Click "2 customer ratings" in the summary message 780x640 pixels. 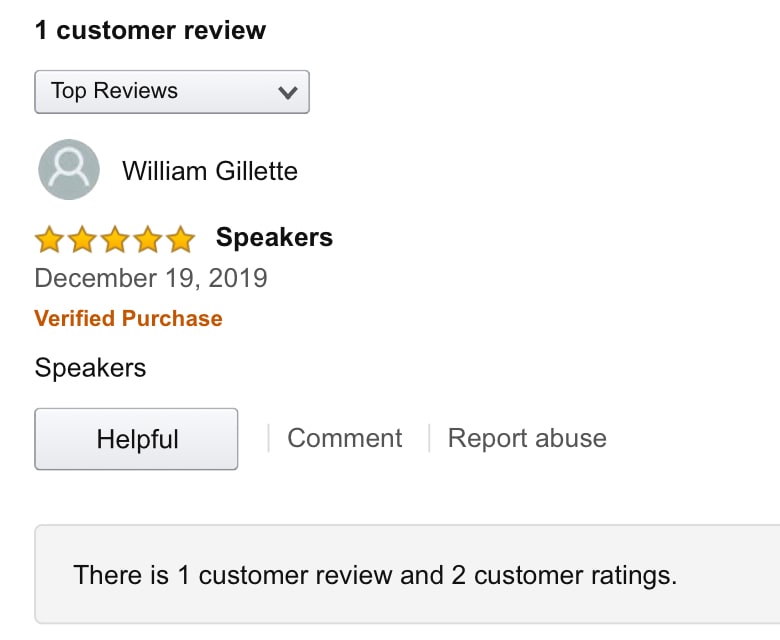[x=574, y=575]
